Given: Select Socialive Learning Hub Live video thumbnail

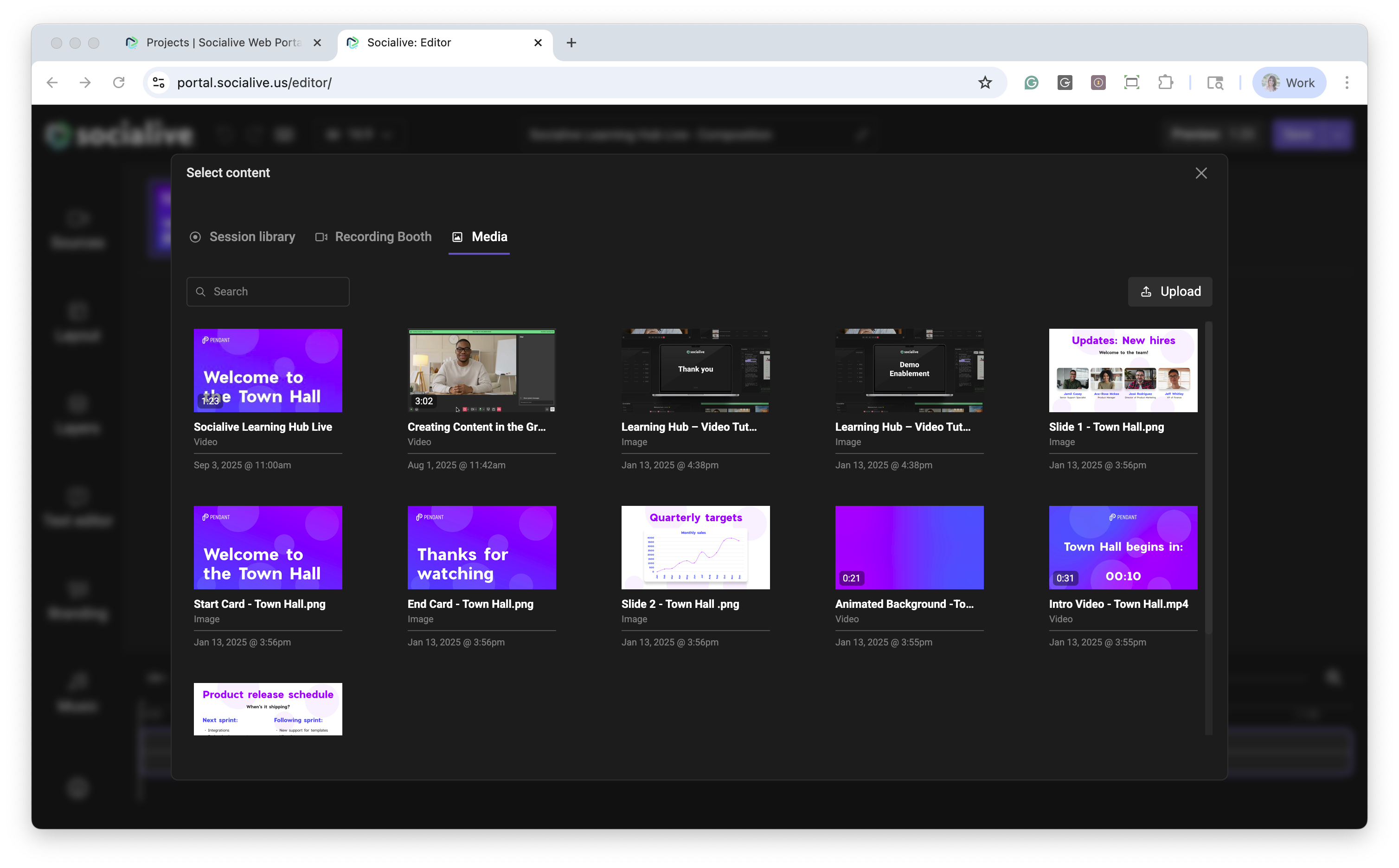Looking at the screenshot, I should pyautogui.click(x=268, y=370).
